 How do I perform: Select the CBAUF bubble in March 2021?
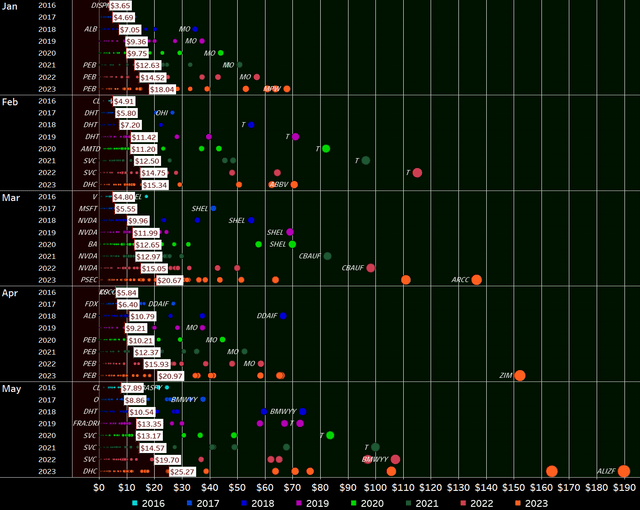pos(327,256)
